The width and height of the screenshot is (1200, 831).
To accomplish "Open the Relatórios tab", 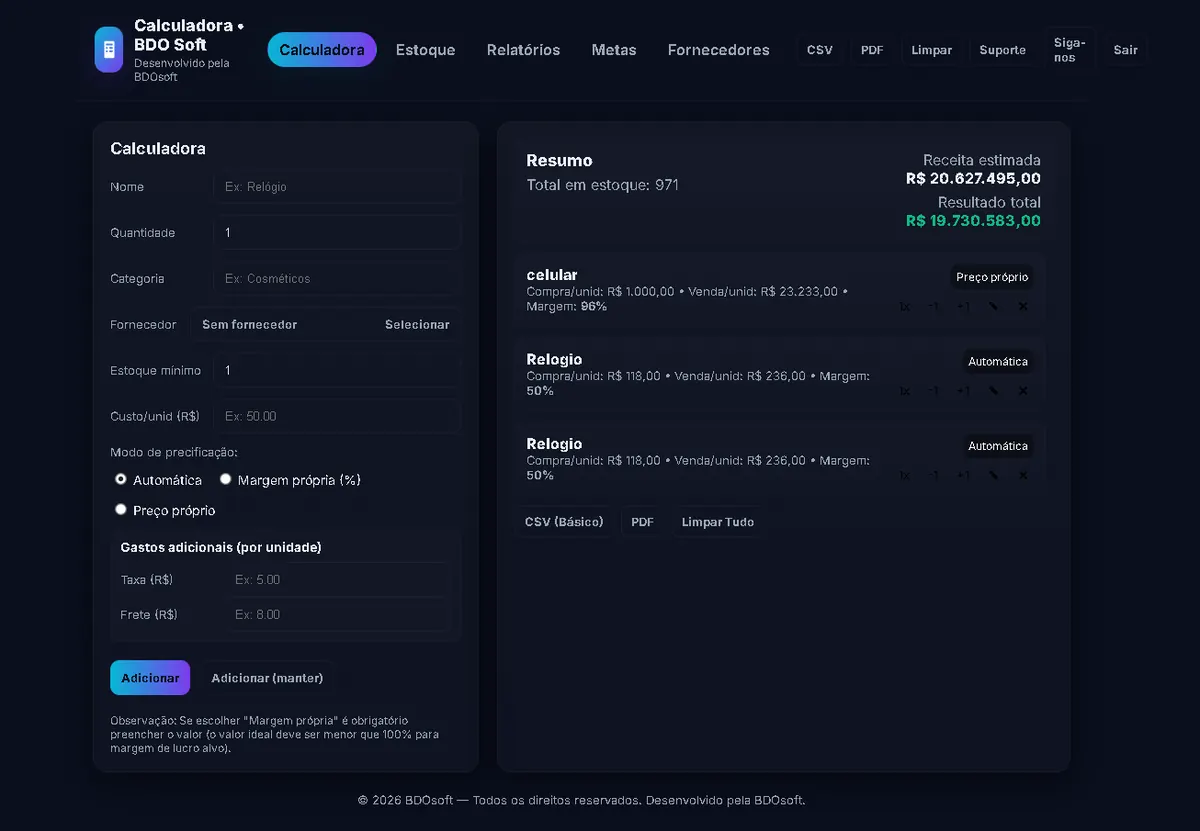I will click(523, 50).
